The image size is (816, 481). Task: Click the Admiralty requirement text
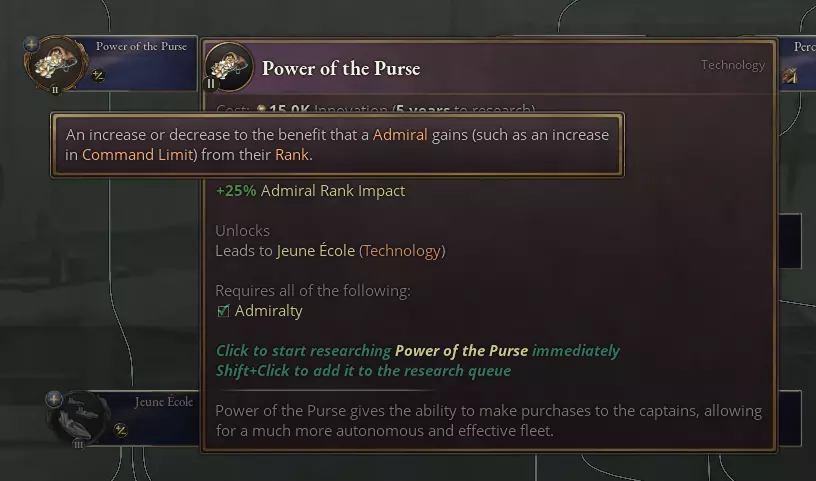pos(268,311)
